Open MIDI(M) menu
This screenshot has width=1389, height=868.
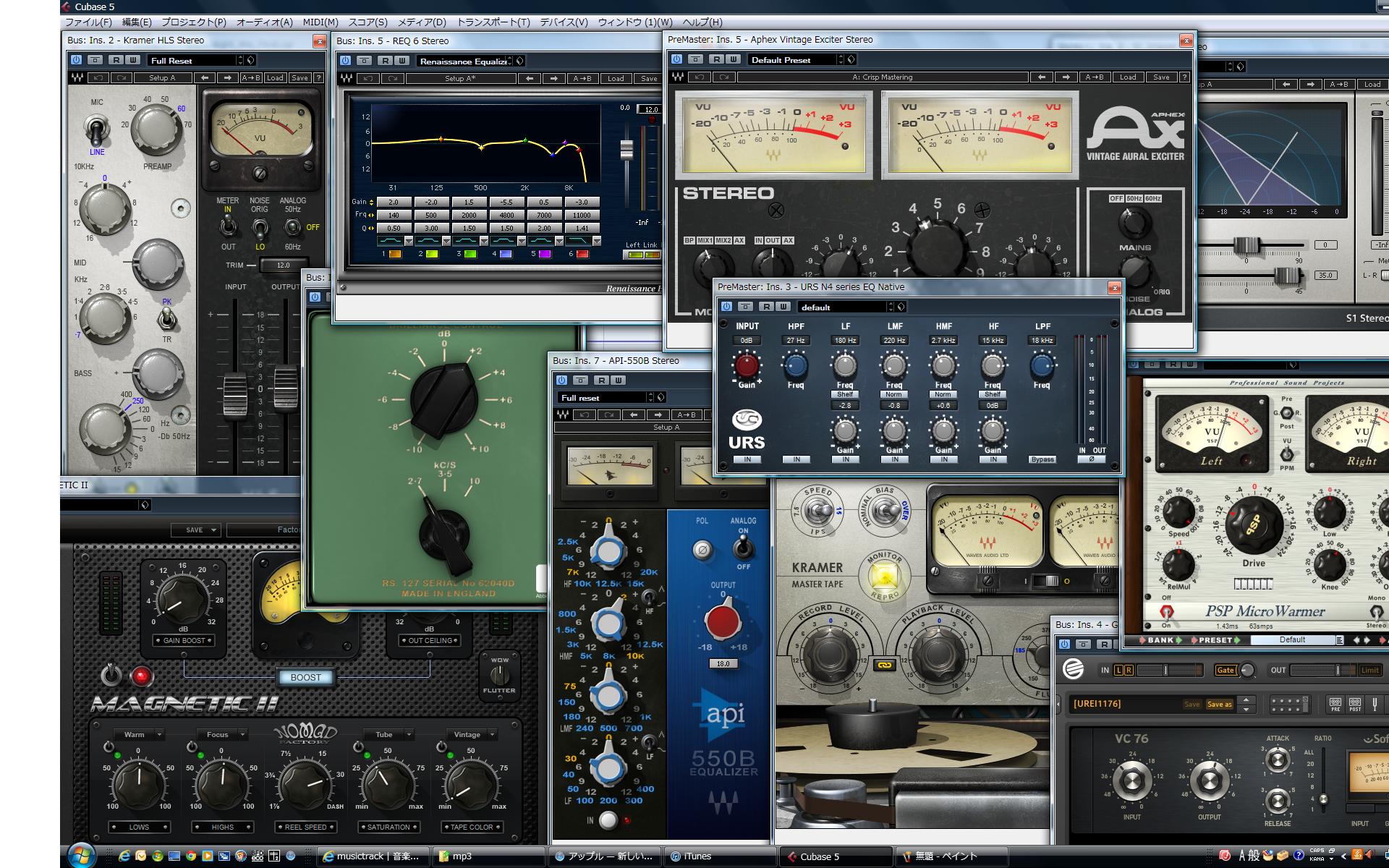(320, 22)
